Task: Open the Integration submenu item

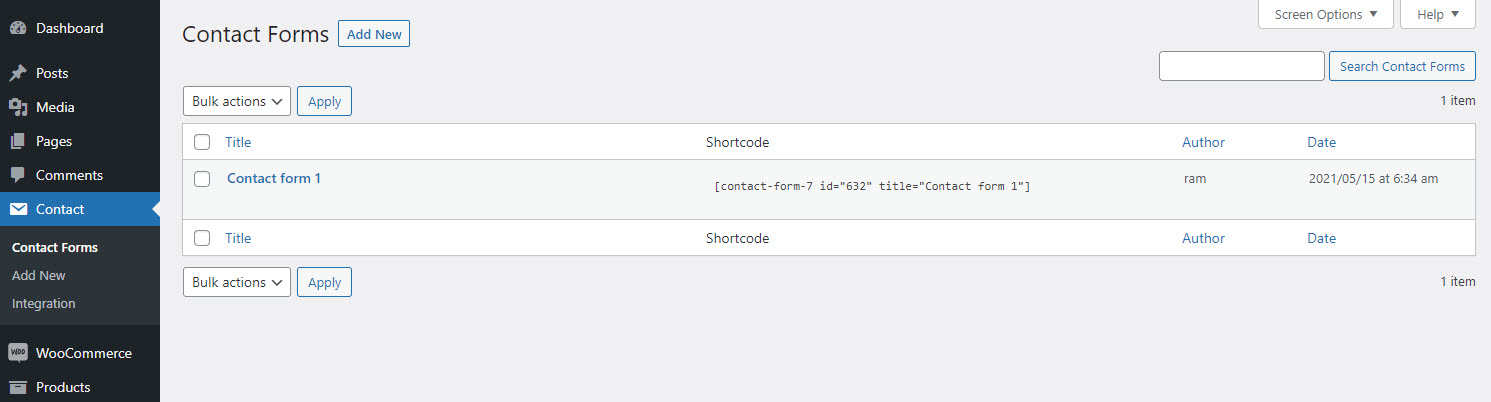Action: click(x=43, y=303)
